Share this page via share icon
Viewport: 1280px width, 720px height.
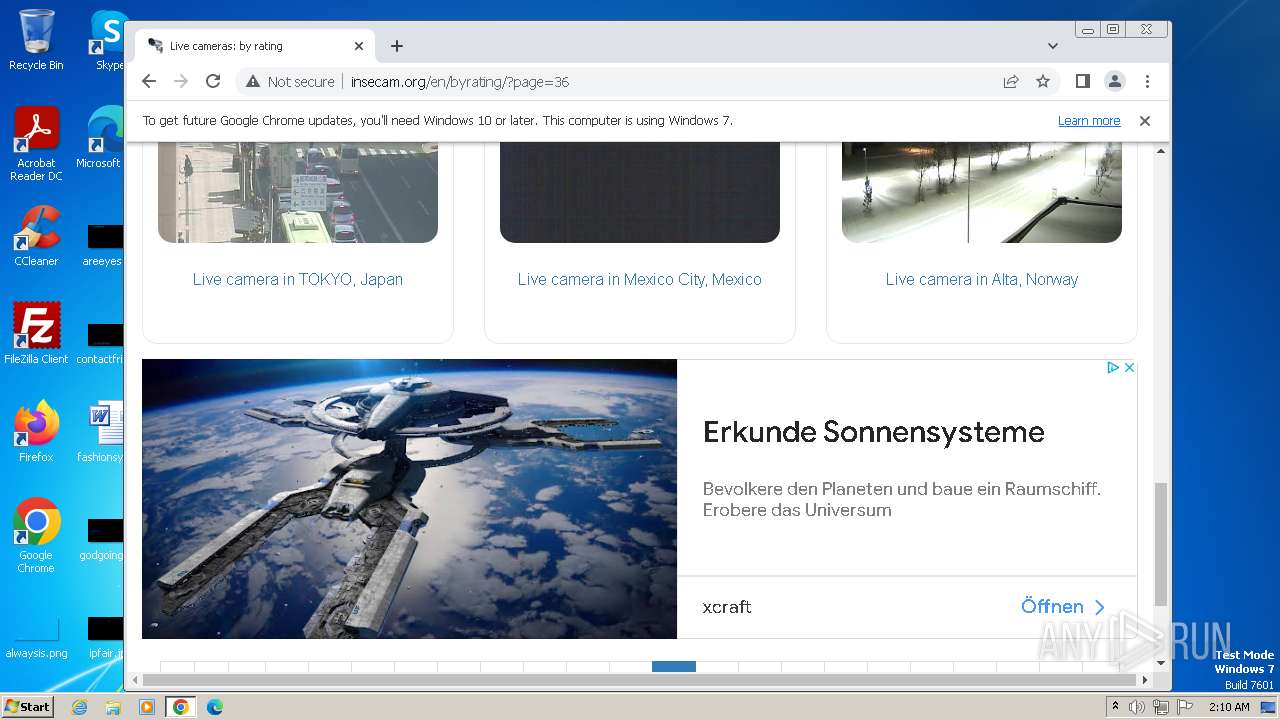(x=1011, y=81)
